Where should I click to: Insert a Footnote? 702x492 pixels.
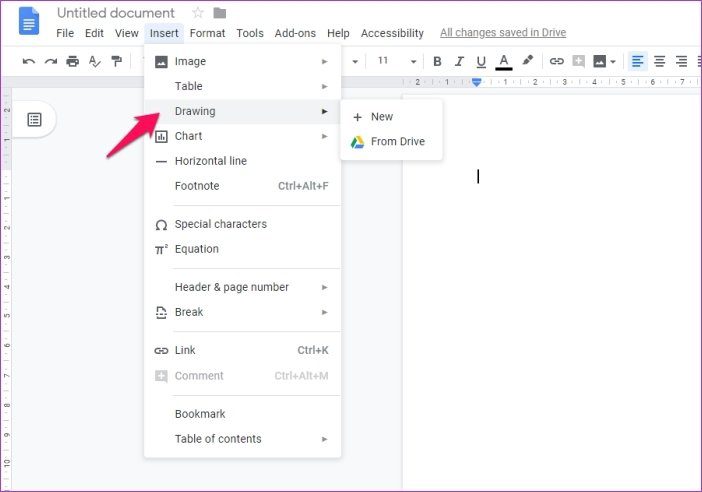242,186
